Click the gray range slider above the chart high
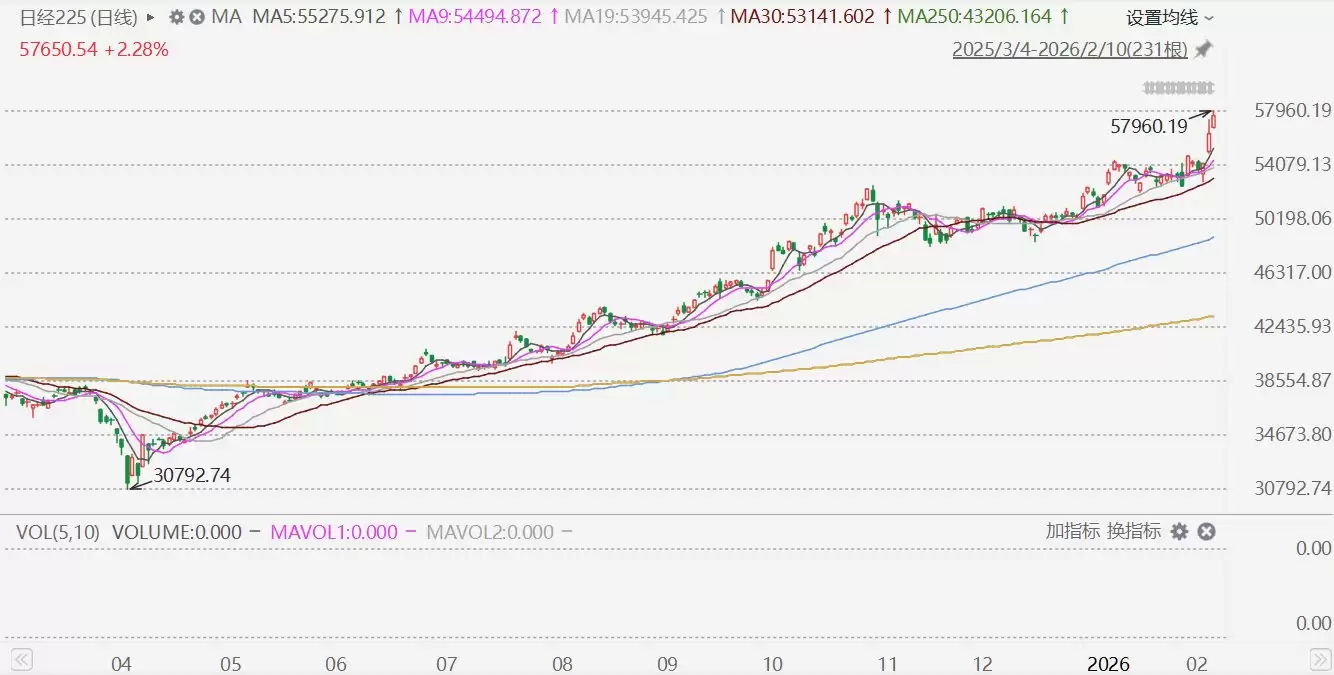This screenshot has width=1334, height=675. pos(1179,86)
